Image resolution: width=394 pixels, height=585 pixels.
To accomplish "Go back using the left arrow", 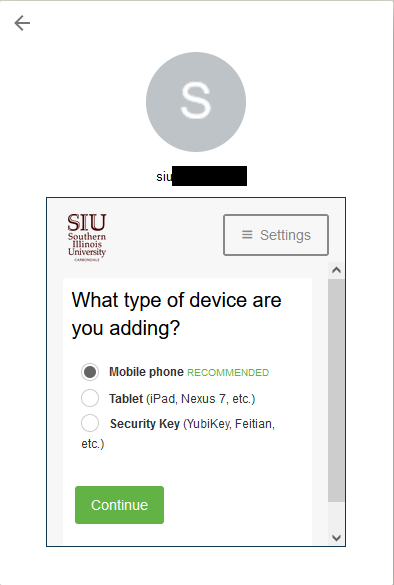I will click(x=22, y=23).
